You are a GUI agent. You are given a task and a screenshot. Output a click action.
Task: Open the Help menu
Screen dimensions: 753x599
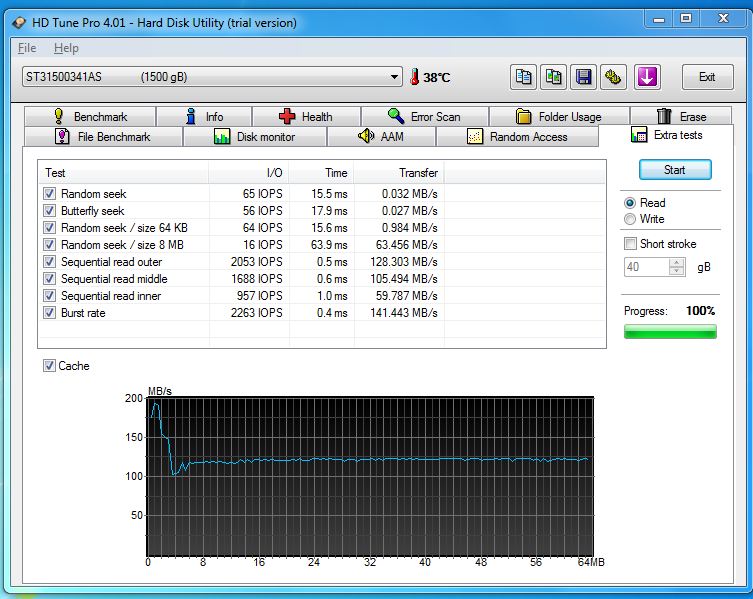coord(66,48)
